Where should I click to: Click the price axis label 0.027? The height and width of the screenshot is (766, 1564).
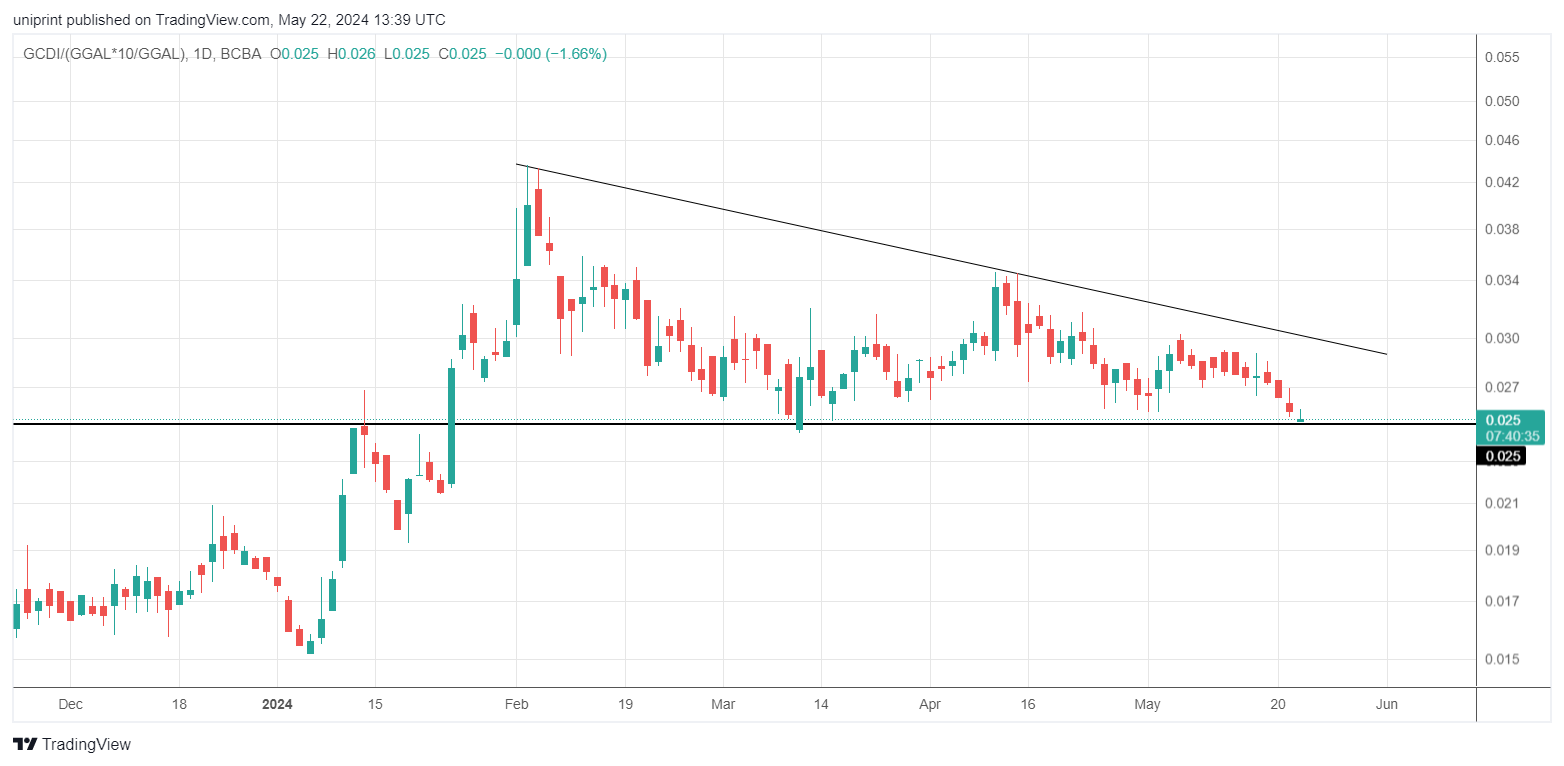click(x=1502, y=387)
